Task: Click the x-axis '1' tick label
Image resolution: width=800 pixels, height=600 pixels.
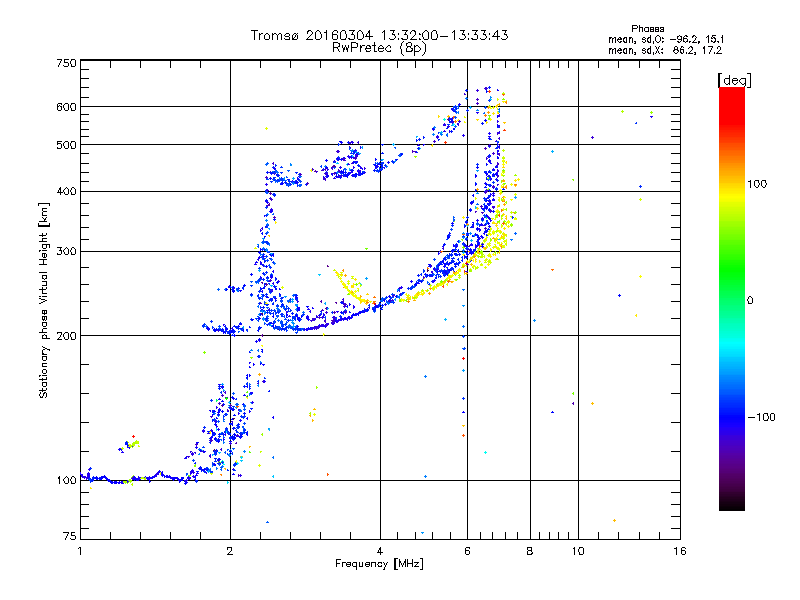Action: pos(80,551)
